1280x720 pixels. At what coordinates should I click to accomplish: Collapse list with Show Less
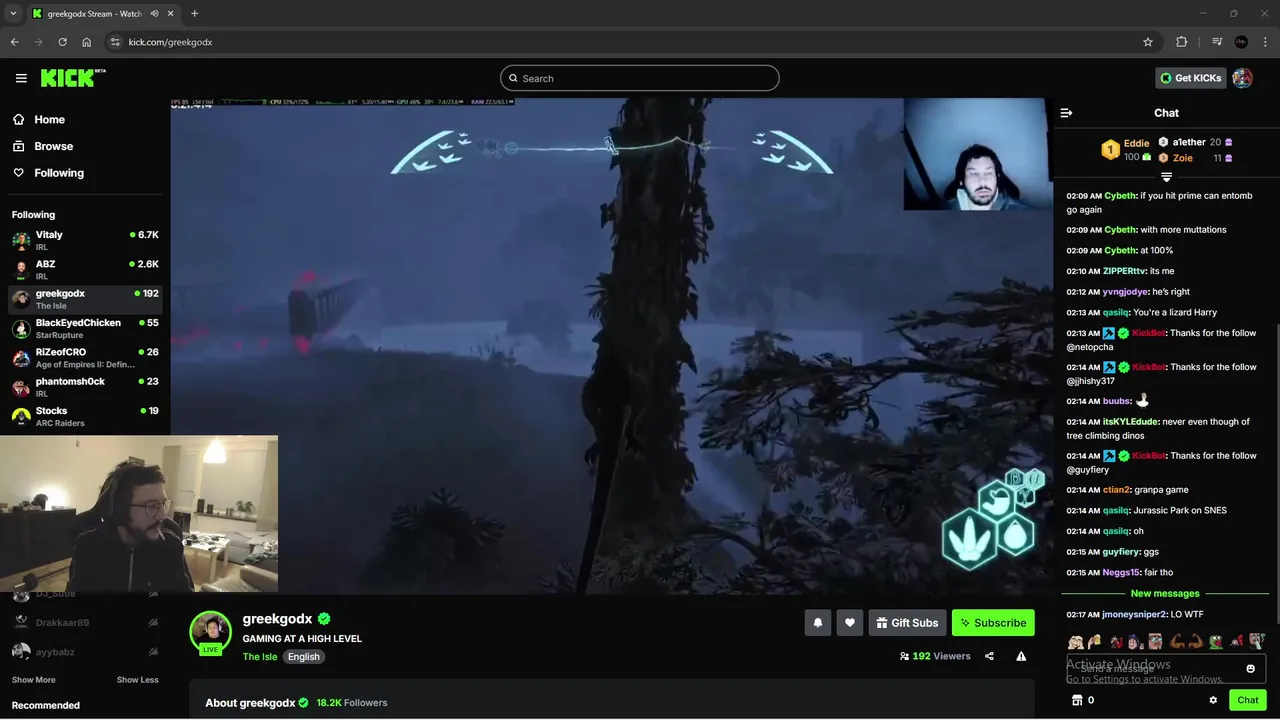pyautogui.click(x=137, y=680)
